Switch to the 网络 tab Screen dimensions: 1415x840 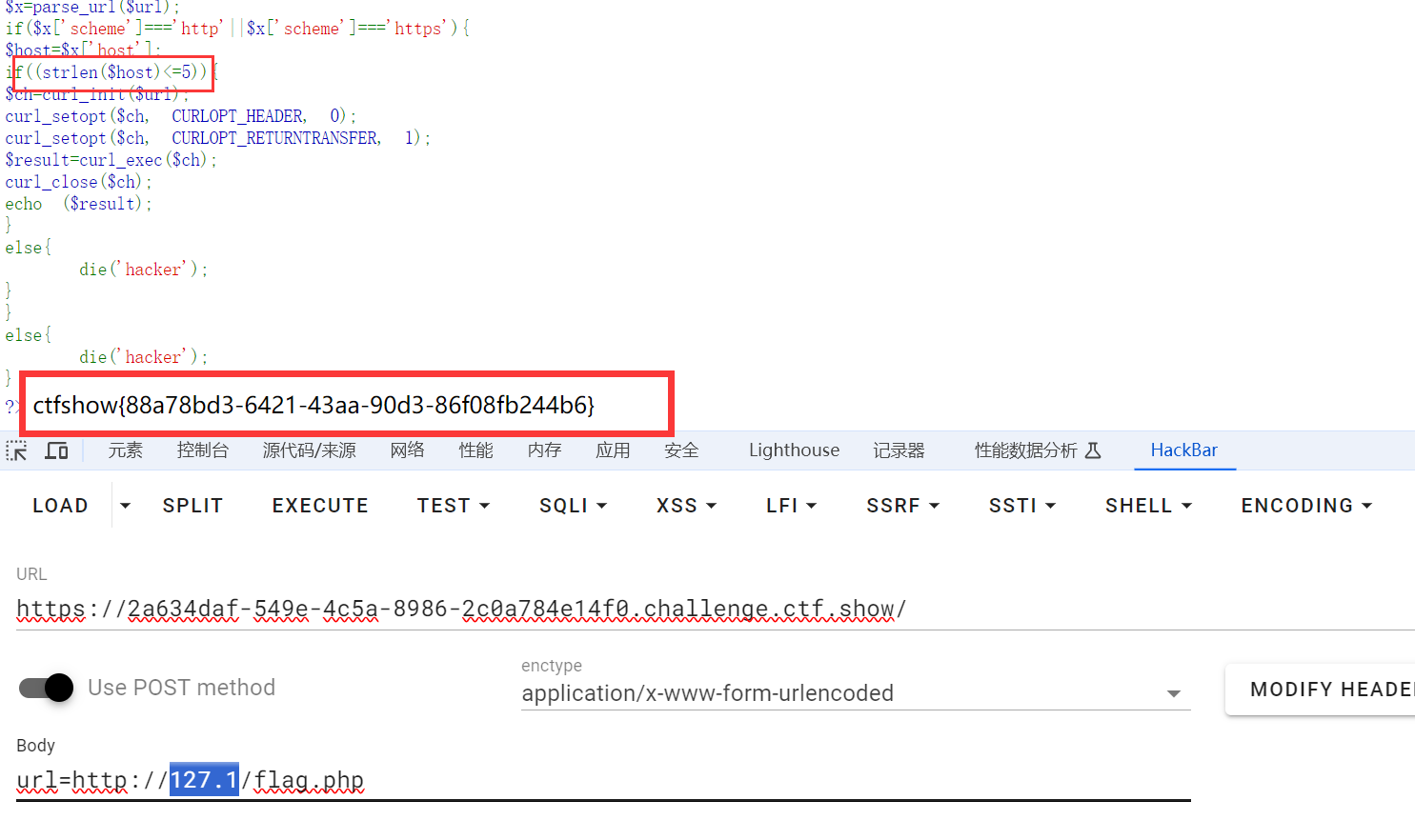407,450
